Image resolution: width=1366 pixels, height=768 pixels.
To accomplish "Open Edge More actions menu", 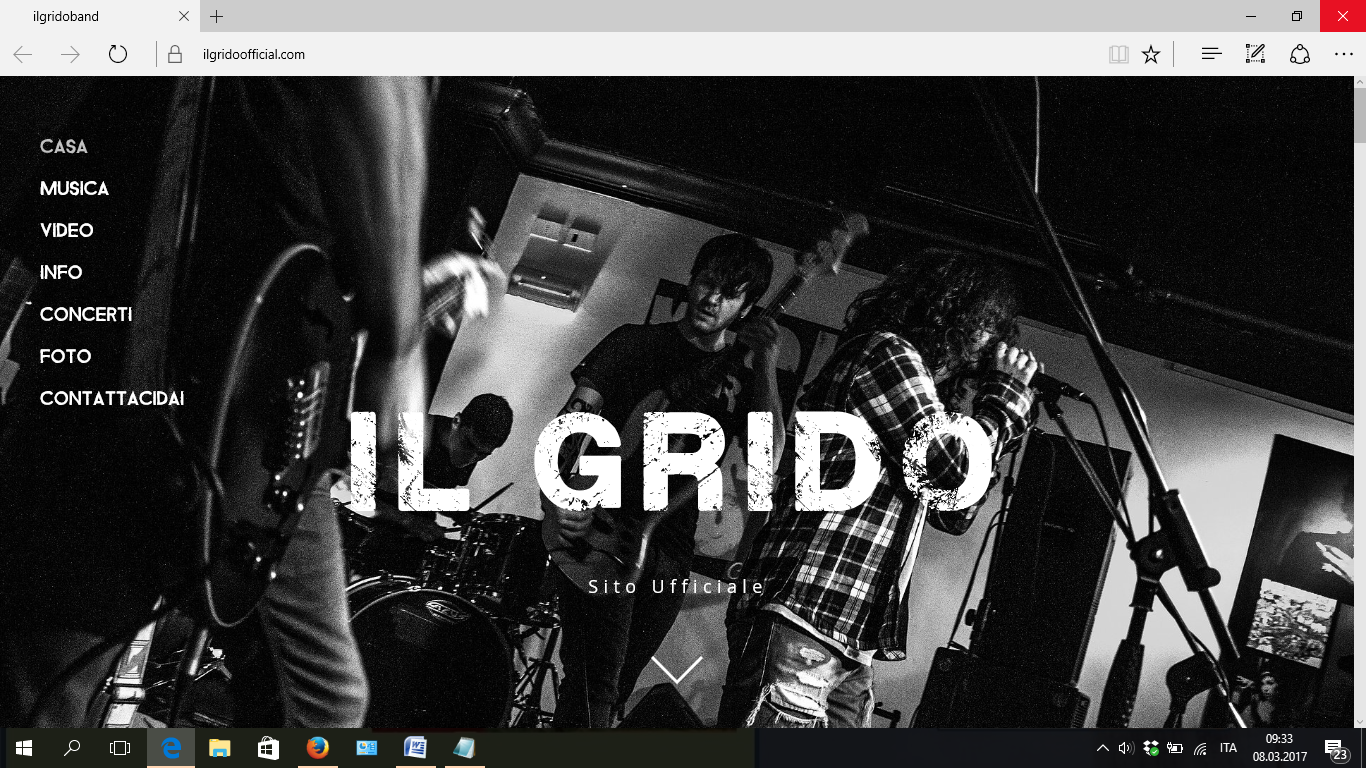I will coord(1343,54).
